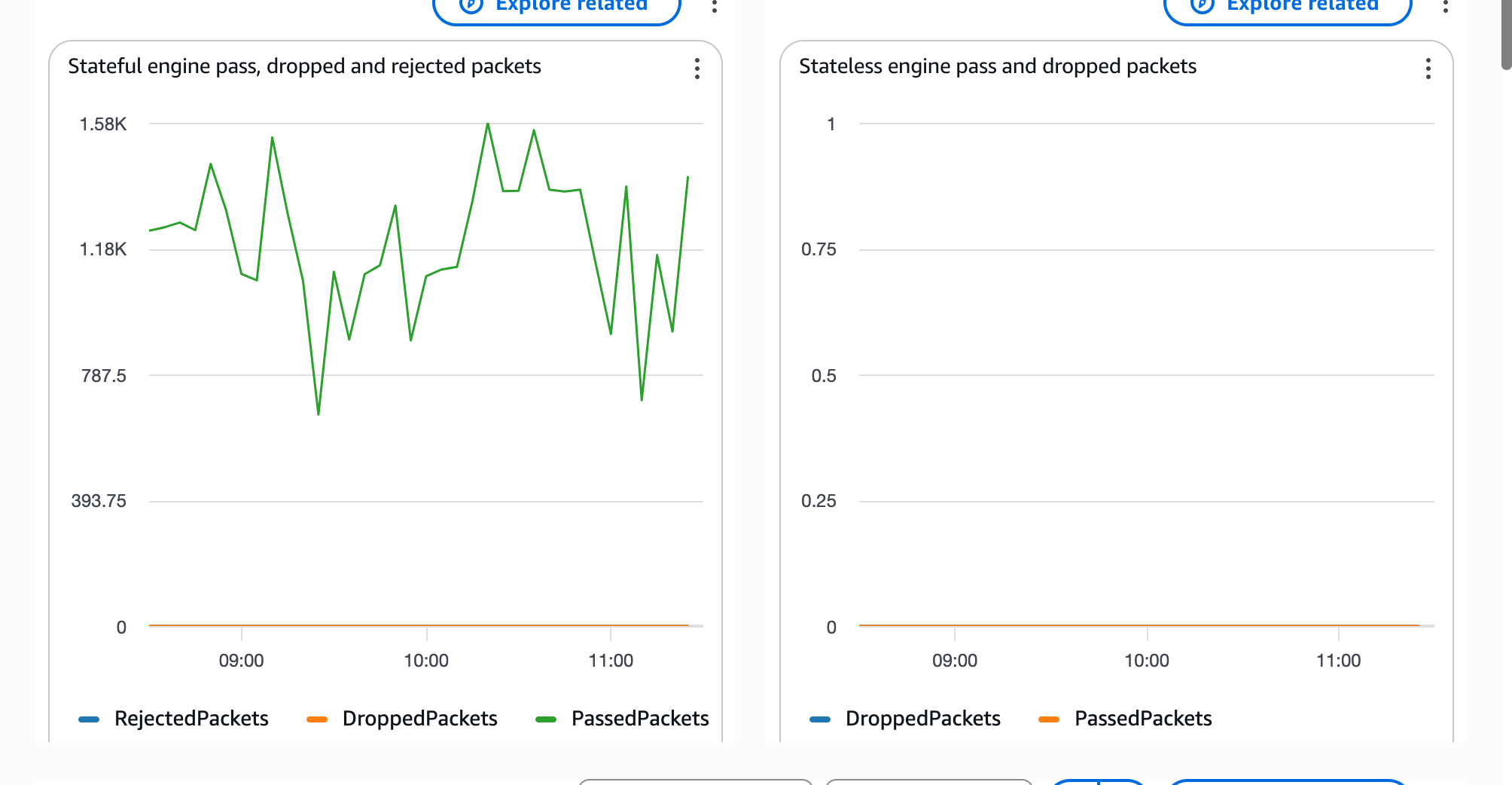Open the right section's top vertical-dots menu

(1445, 7)
